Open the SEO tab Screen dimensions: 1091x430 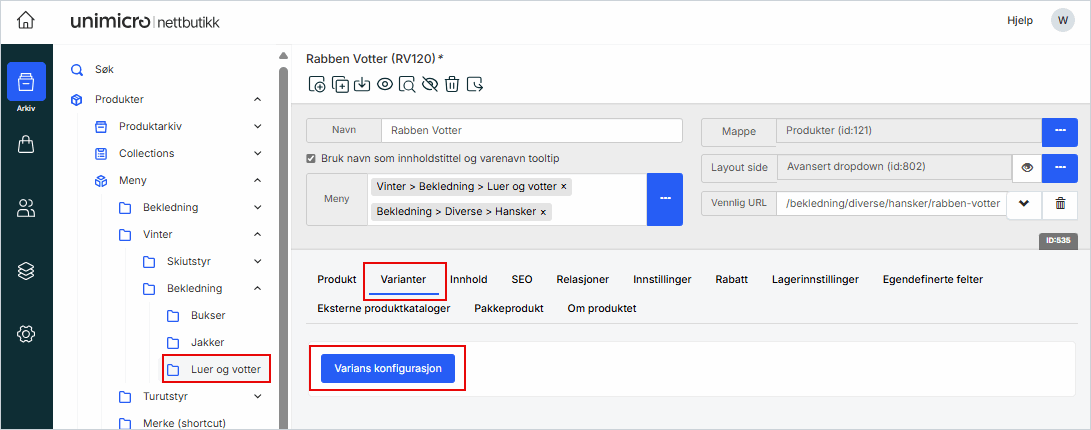point(522,280)
